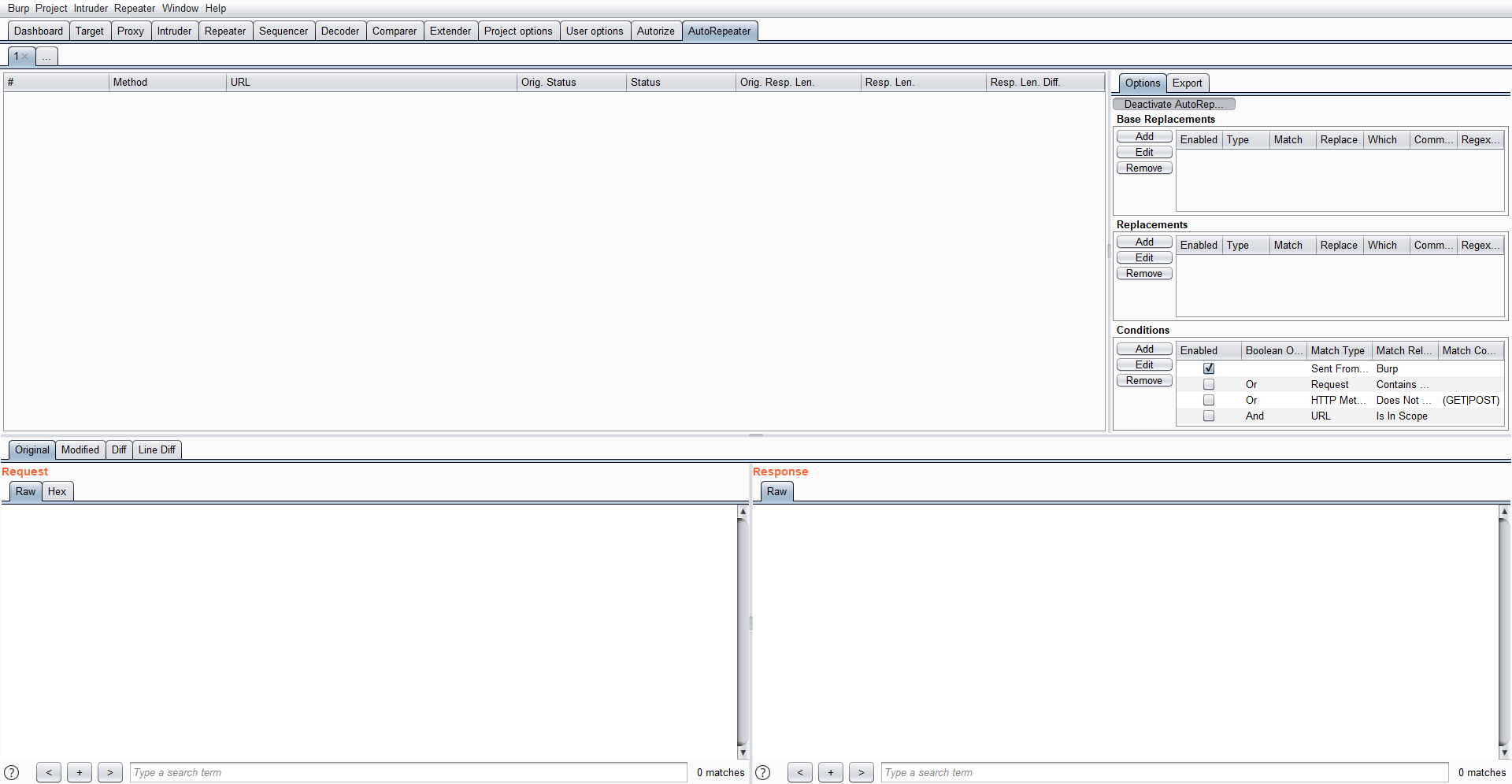
Task: Open the Intruder menu in the menu bar
Action: click(91, 8)
